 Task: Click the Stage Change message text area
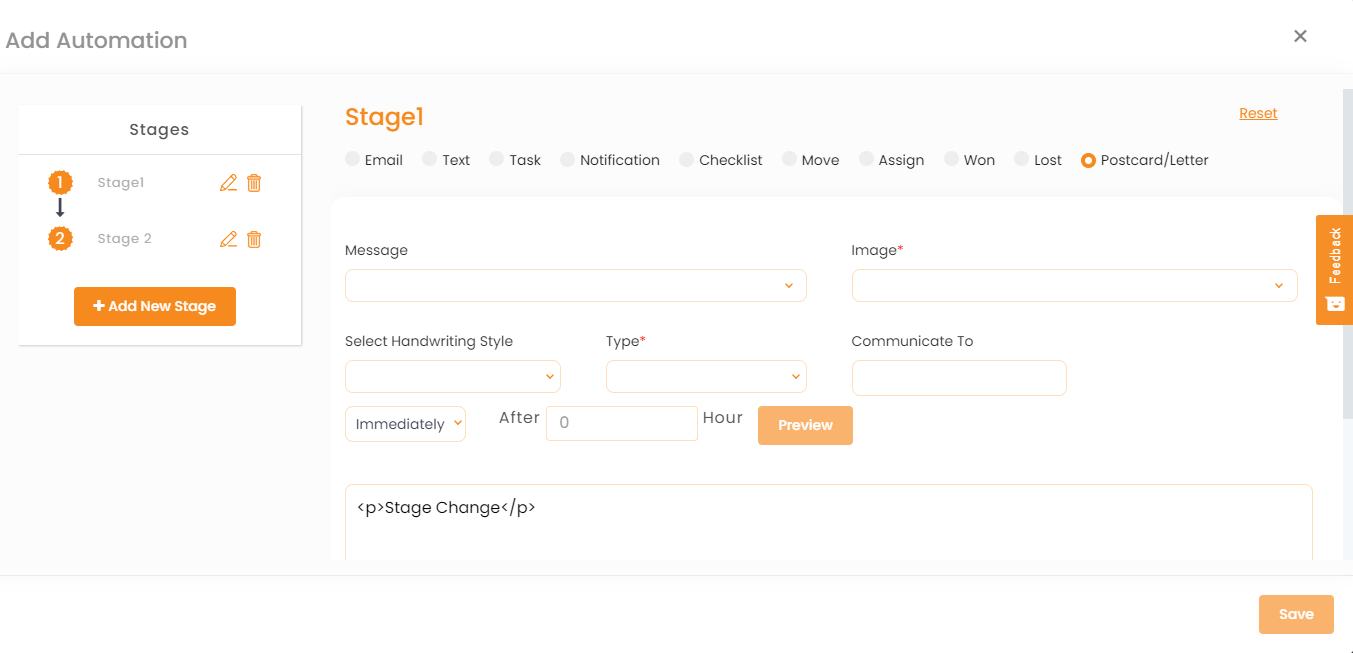coord(828,522)
